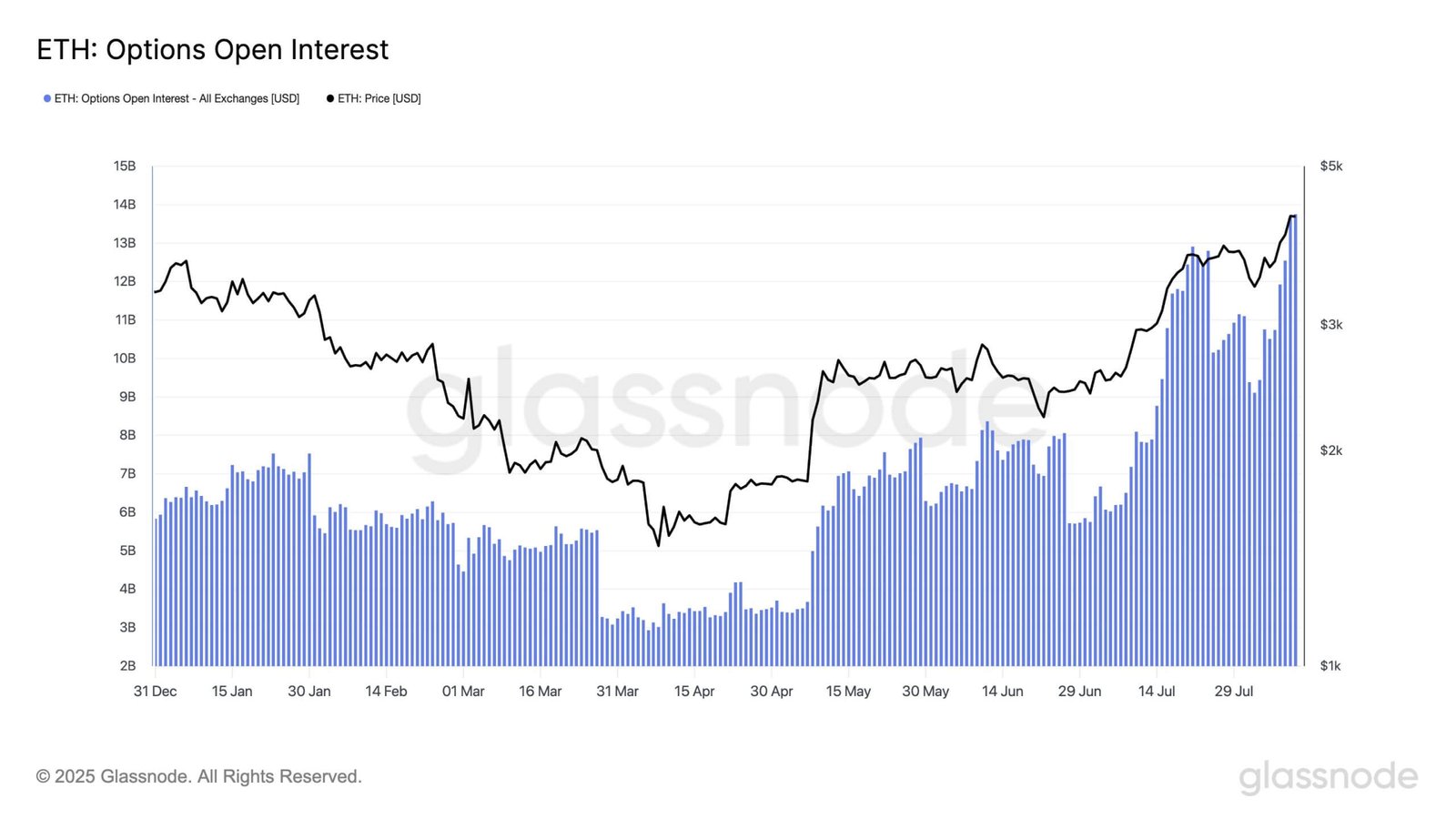This screenshot has width=1456, height=819.
Task: Click the Glassnode copyright notice text
Action: click(198, 776)
